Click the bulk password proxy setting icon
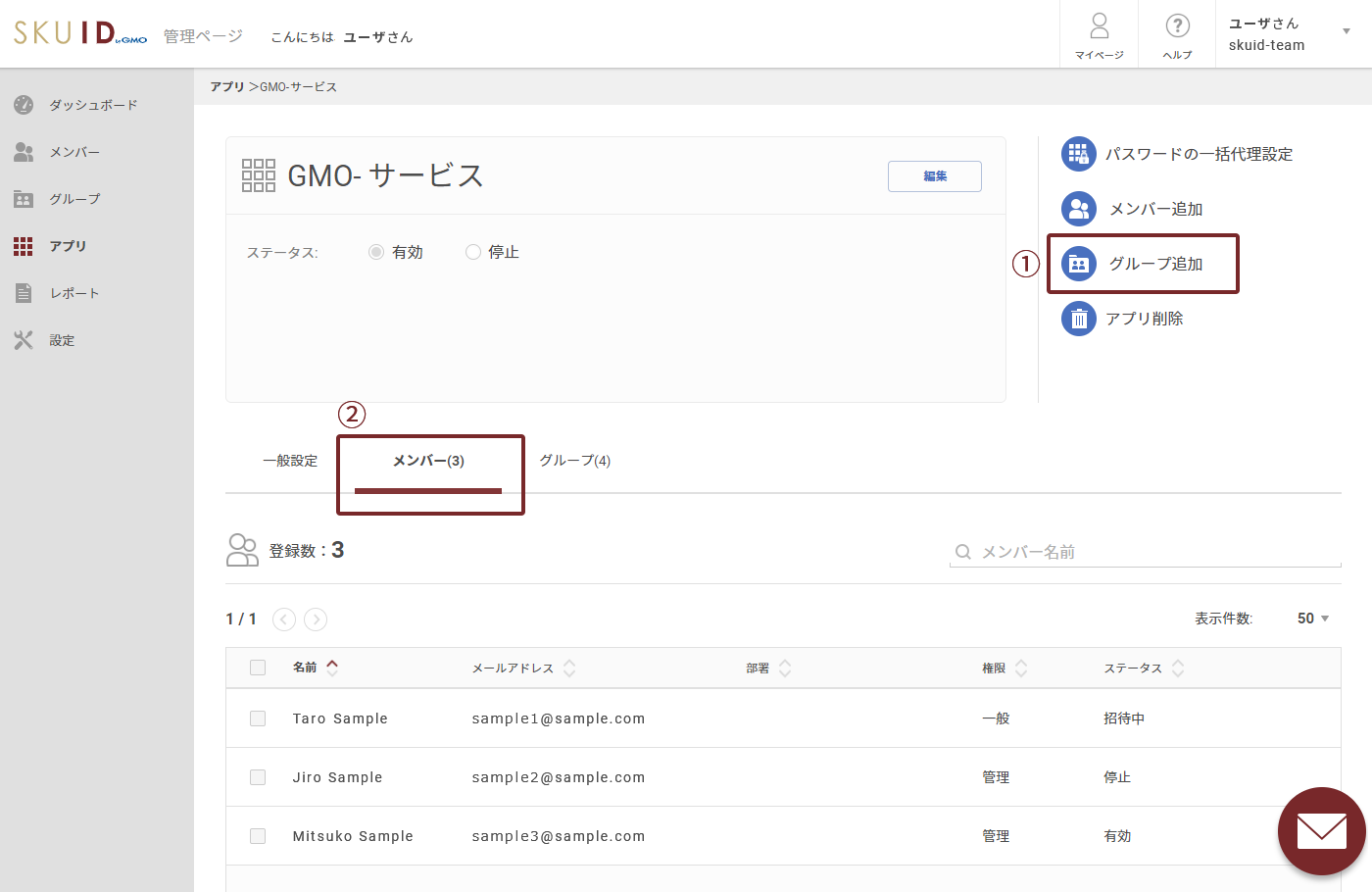 pyautogui.click(x=1079, y=154)
